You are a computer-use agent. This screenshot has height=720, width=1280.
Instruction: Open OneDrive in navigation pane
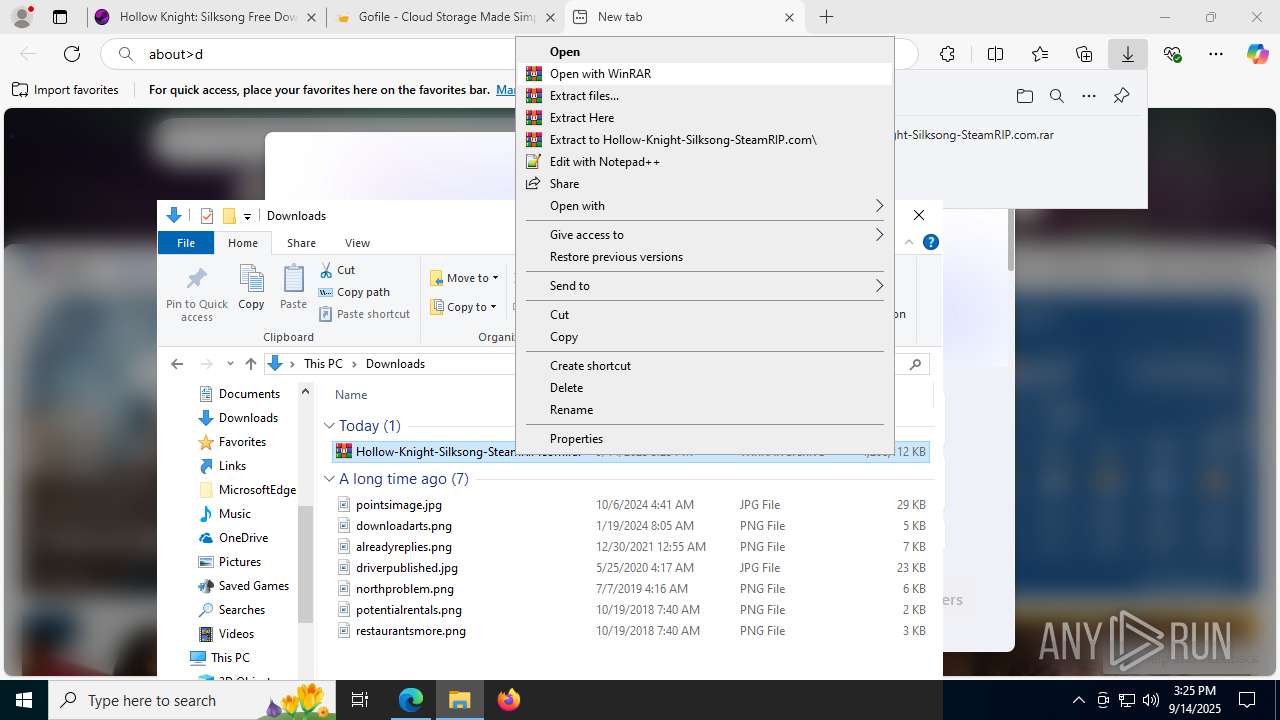coord(243,538)
